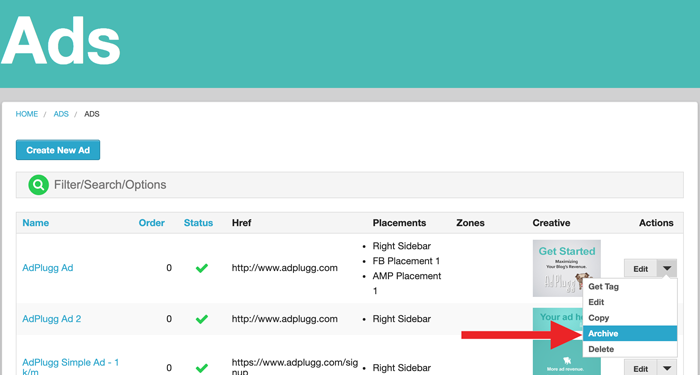Toggle actions dropdown arrow for AdPlugg Ad
This screenshot has width=700, height=375.
point(667,268)
